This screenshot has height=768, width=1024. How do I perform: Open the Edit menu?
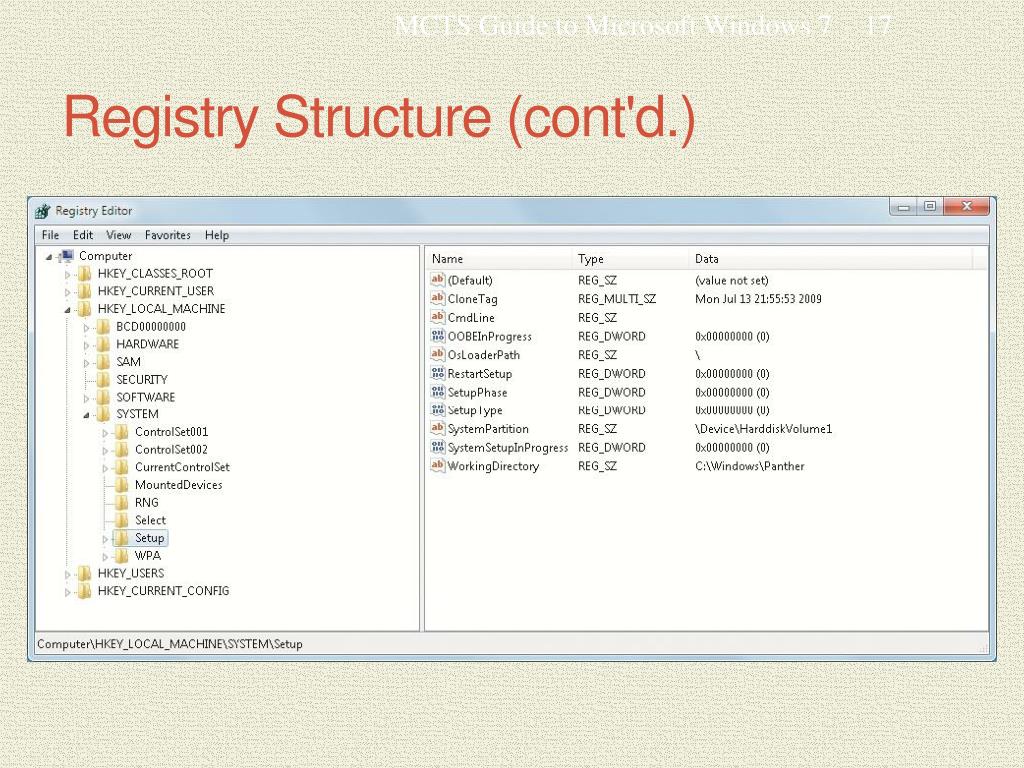(x=83, y=235)
